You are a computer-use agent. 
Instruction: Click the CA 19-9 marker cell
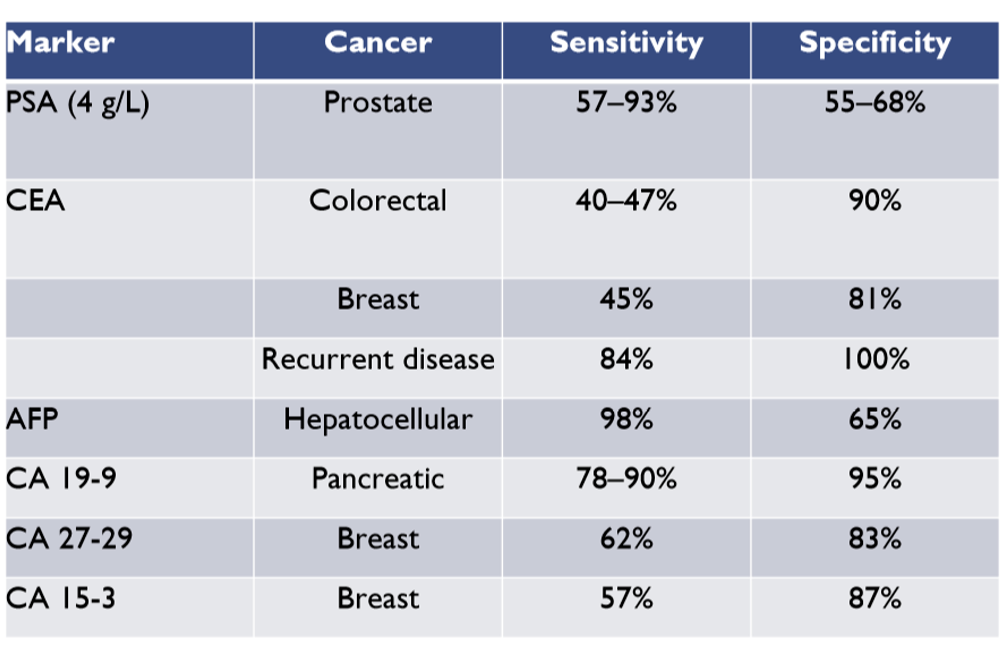[x=62, y=478]
